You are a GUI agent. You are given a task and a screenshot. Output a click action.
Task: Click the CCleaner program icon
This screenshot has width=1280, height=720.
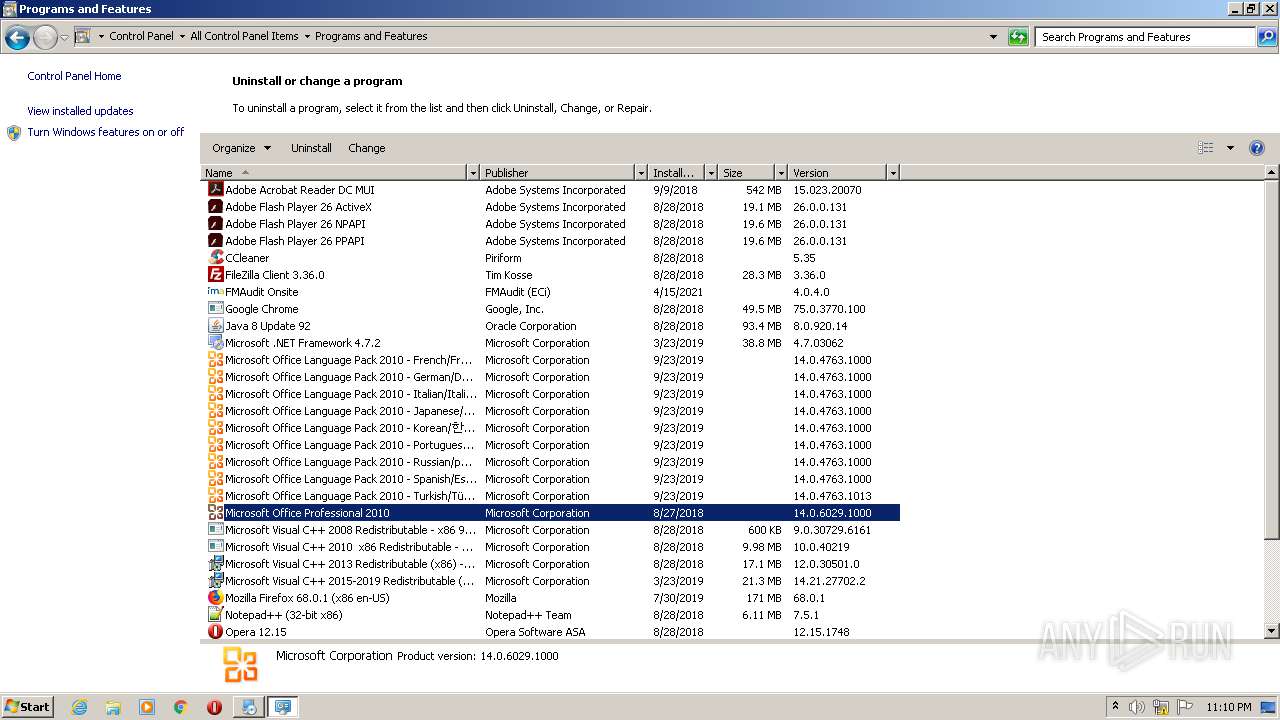click(215, 257)
